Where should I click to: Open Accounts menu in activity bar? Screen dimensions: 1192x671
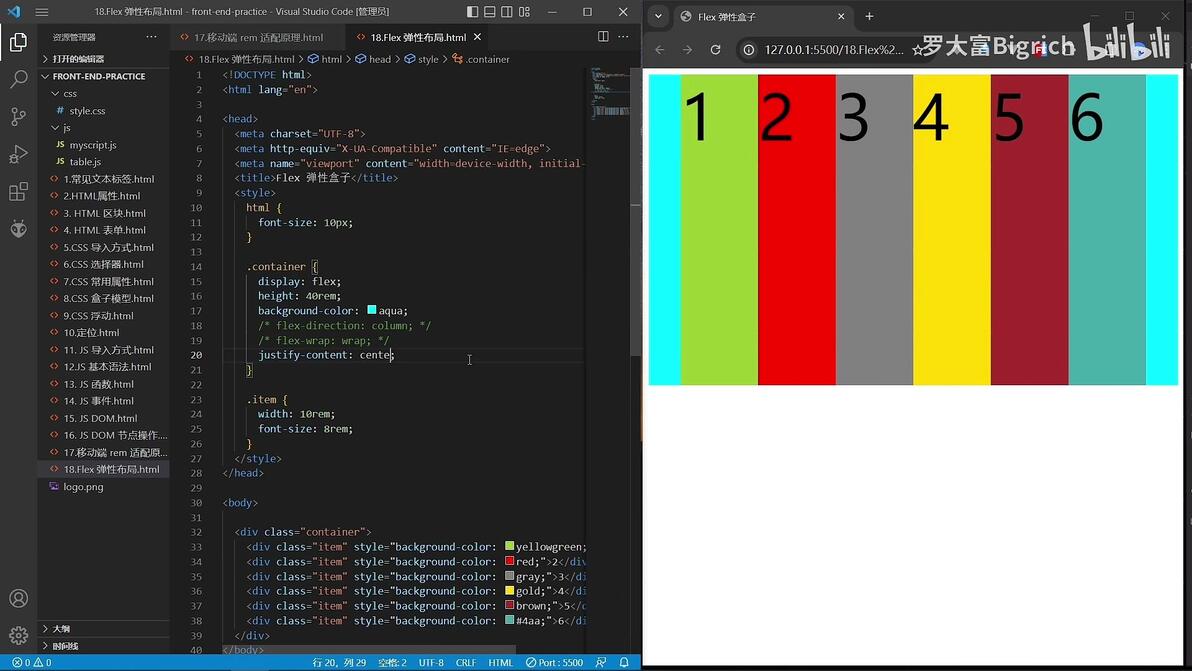18,598
